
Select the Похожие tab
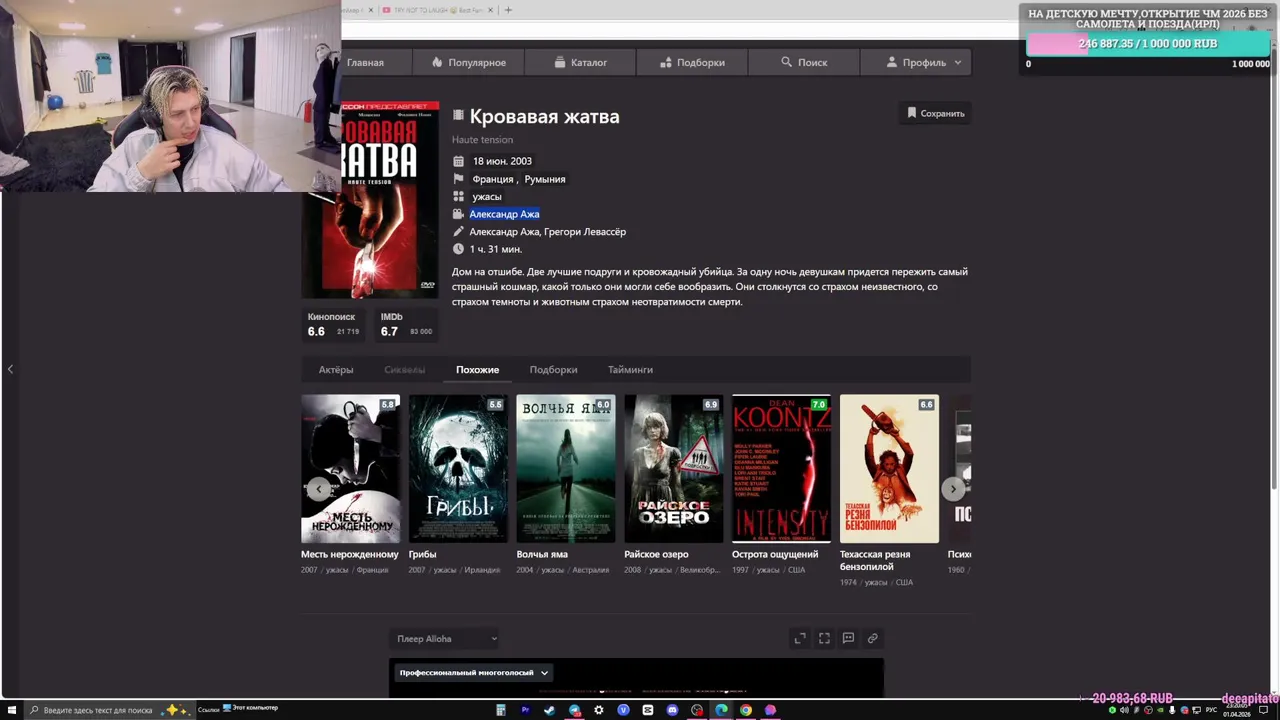pos(477,370)
